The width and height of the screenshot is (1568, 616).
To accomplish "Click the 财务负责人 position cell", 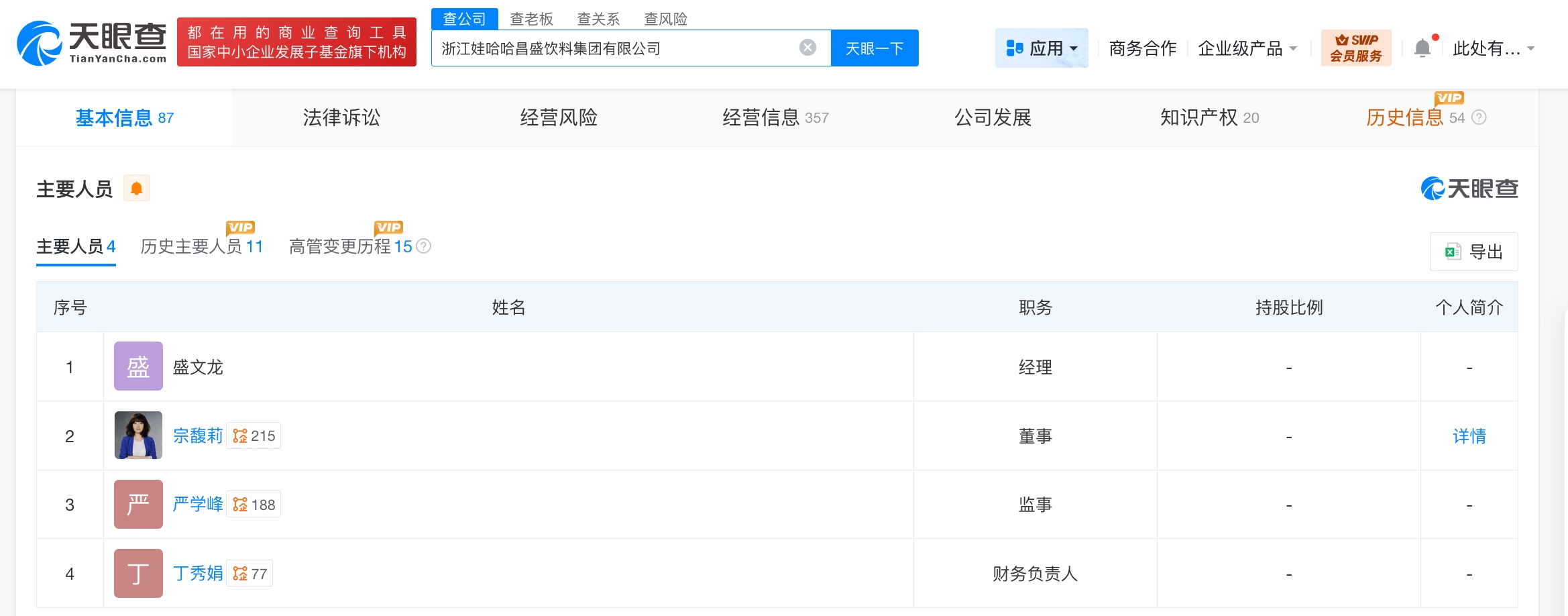I will 1035,574.
